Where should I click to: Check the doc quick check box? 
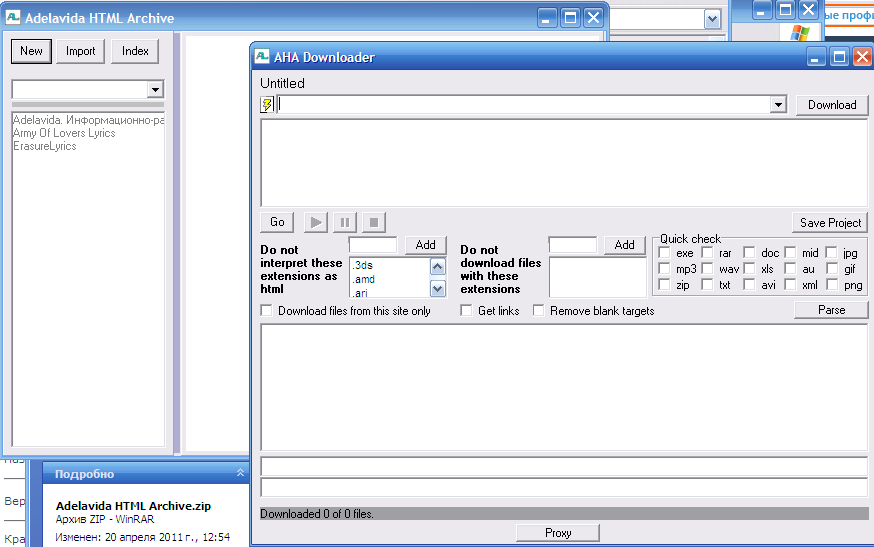[749, 253]
